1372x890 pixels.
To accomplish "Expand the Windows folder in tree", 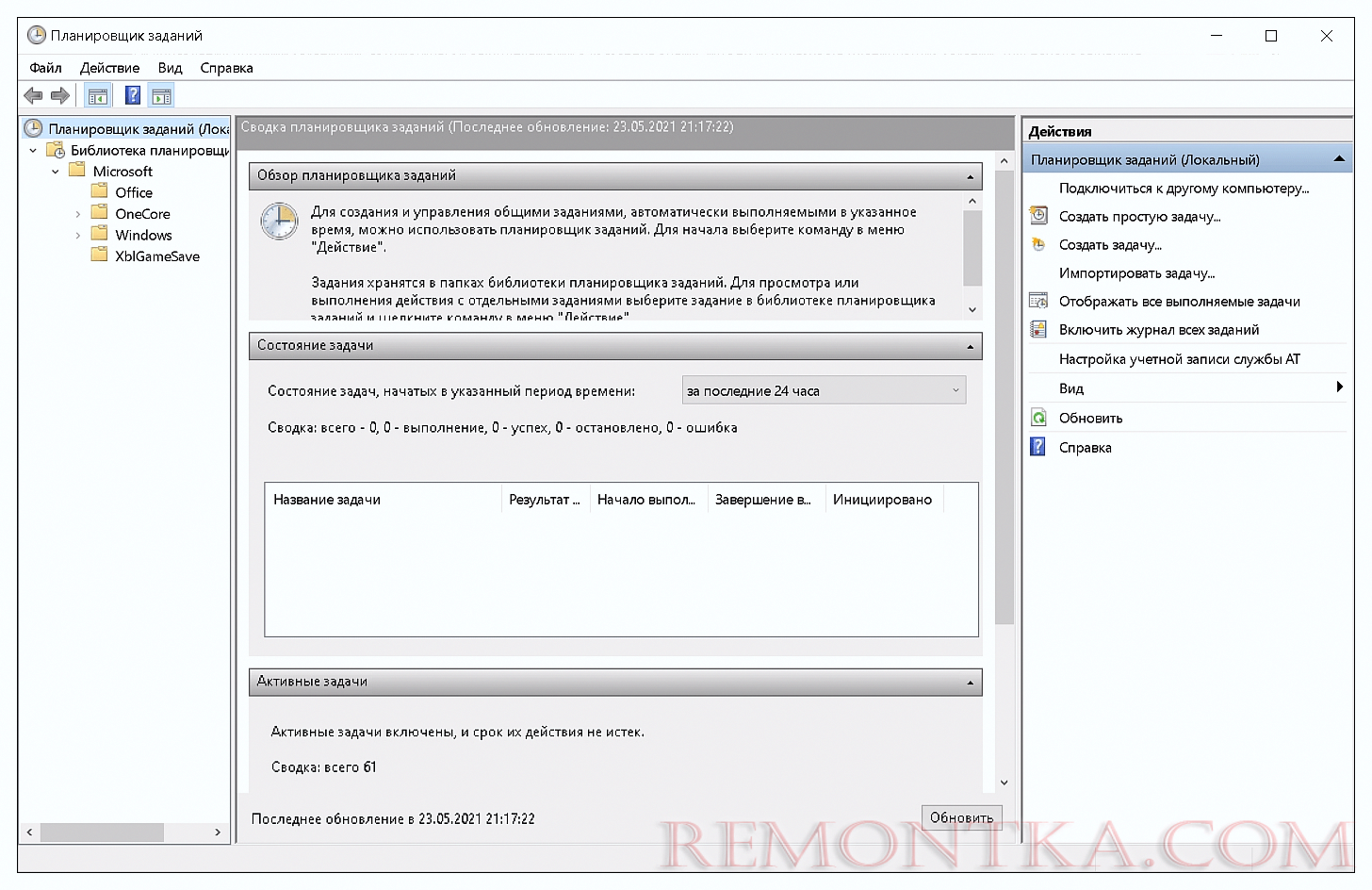I will [x=77, y=235].
